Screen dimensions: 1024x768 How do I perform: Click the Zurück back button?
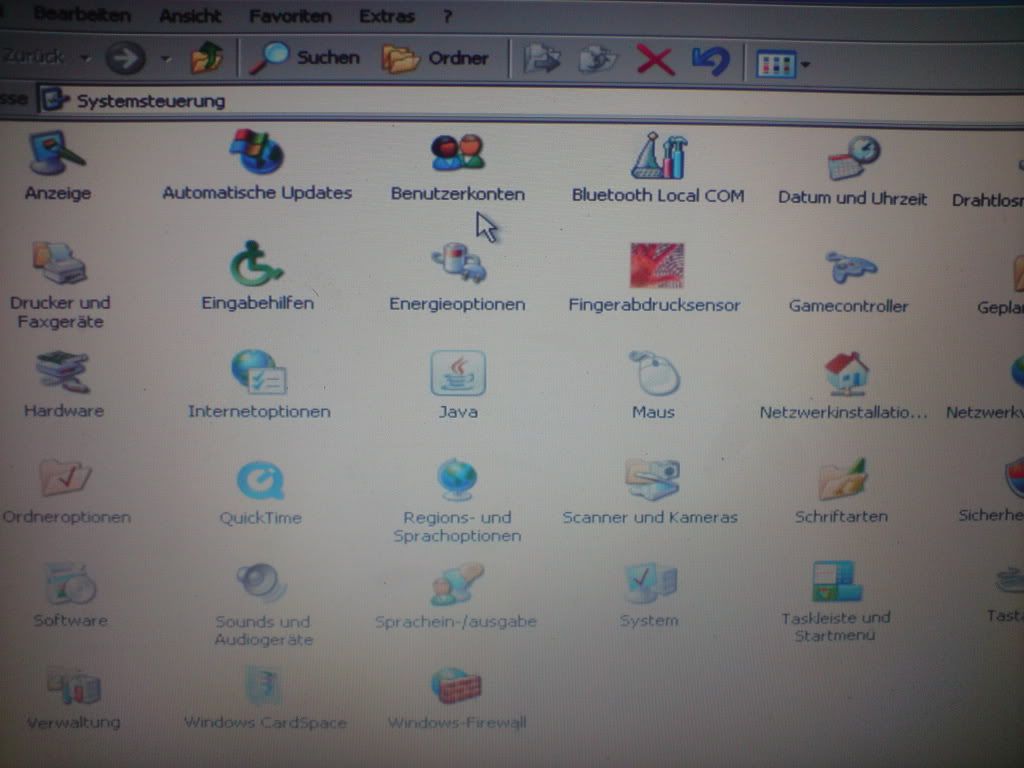(x=34, y=57)
